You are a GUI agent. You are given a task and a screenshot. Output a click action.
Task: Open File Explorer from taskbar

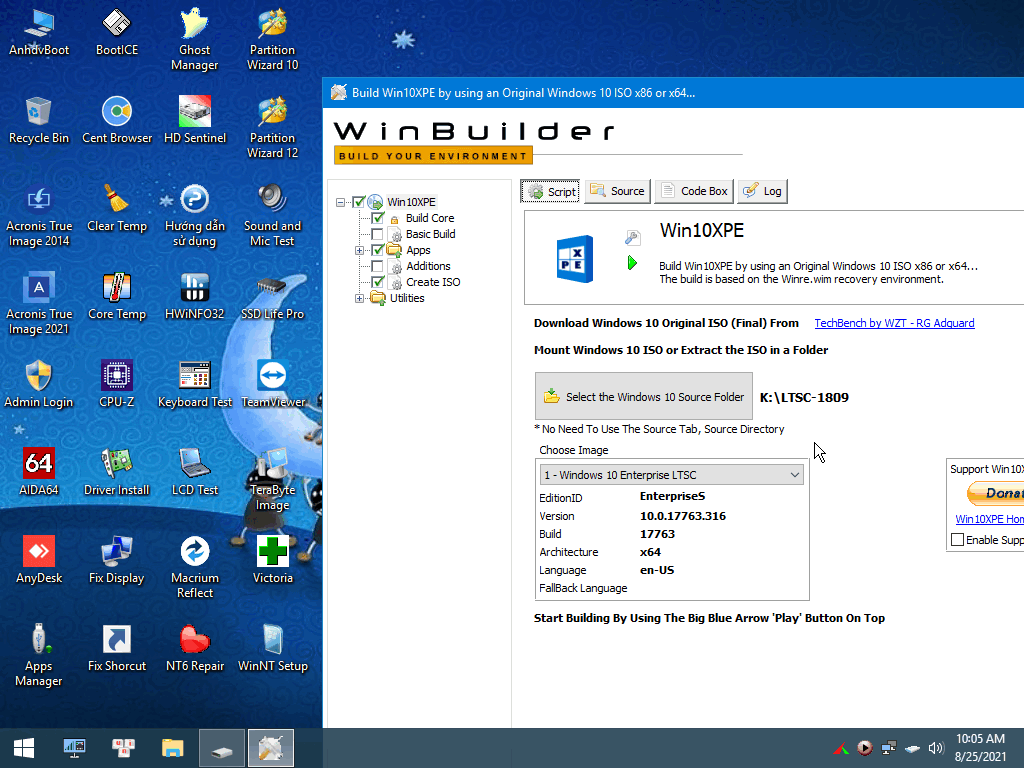(x=172, y=748)
